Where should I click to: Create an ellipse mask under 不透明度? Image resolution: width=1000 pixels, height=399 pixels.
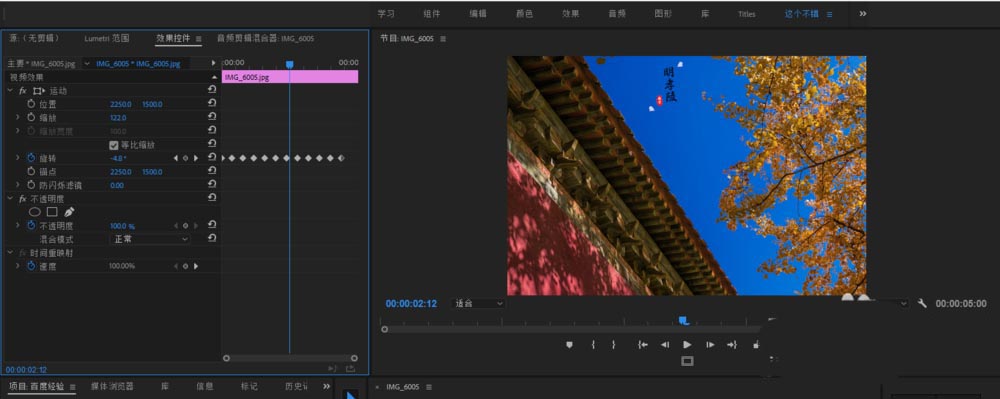pos(35,212)
